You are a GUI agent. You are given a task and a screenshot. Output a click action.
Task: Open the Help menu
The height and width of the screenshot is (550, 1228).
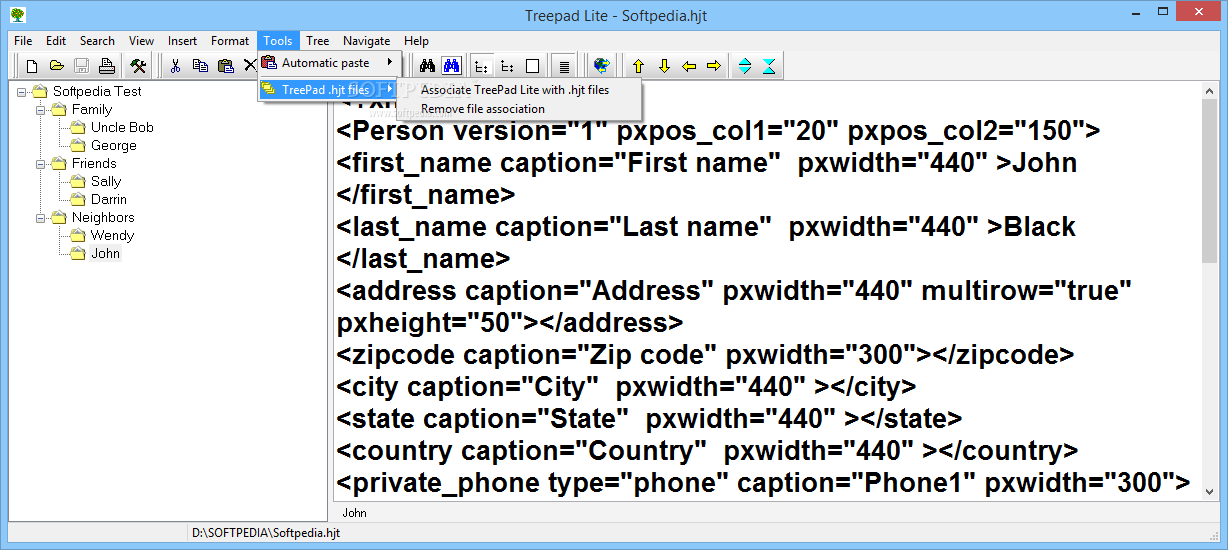417,41
